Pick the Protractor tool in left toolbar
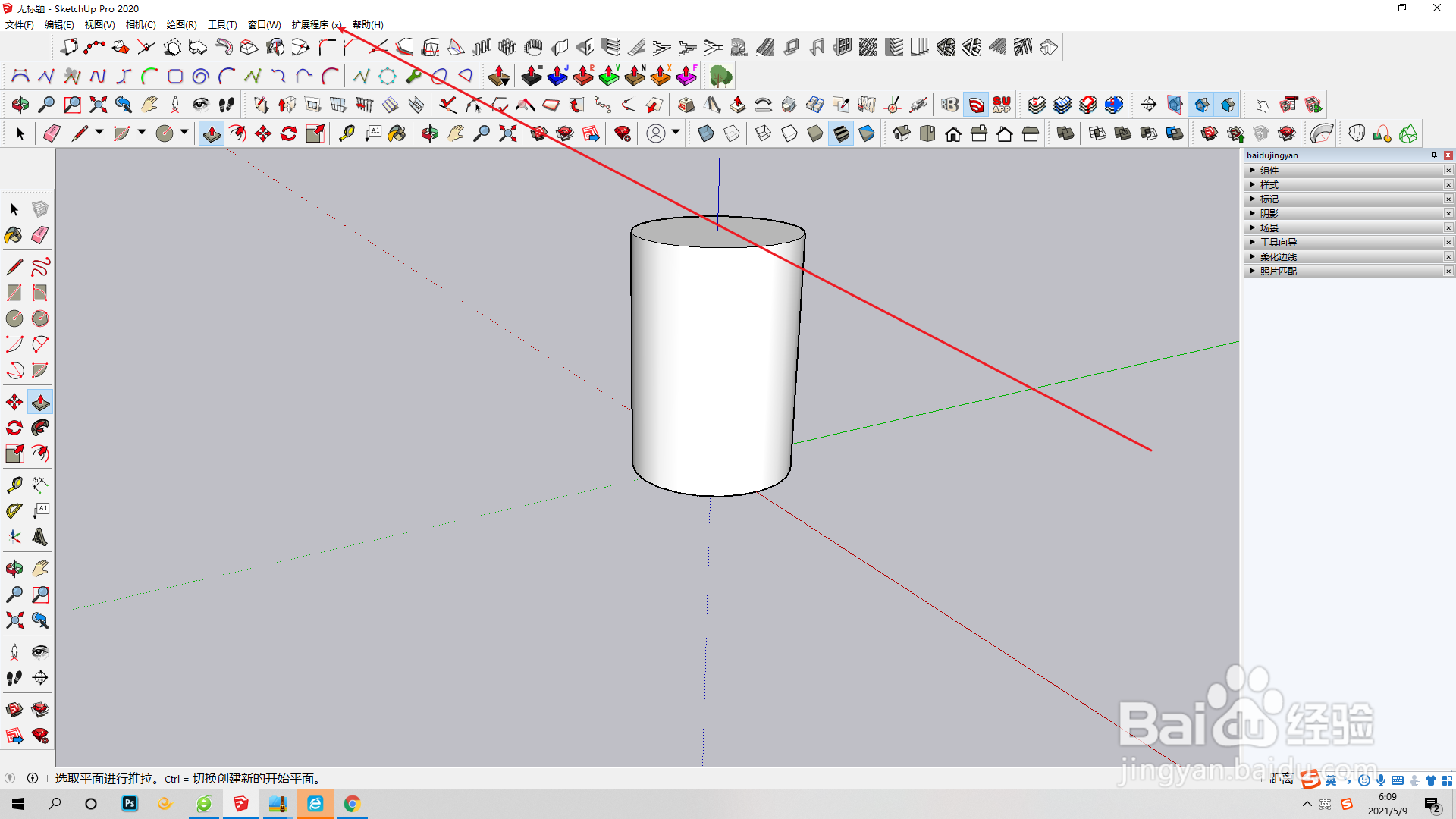1456x819 pixels. point(14,511)
